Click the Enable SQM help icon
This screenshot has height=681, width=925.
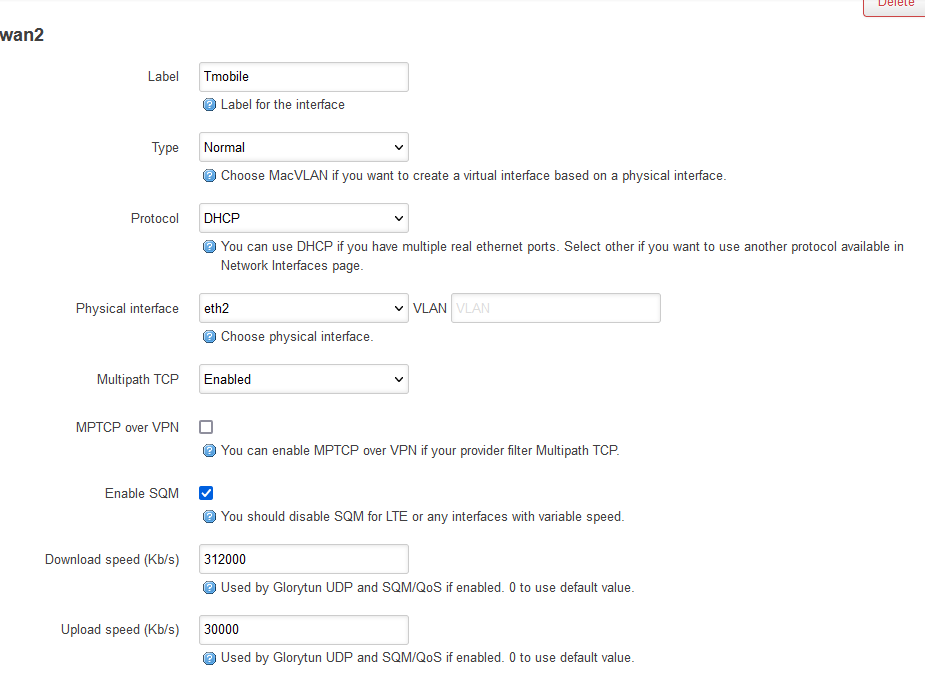click(209, 516)
